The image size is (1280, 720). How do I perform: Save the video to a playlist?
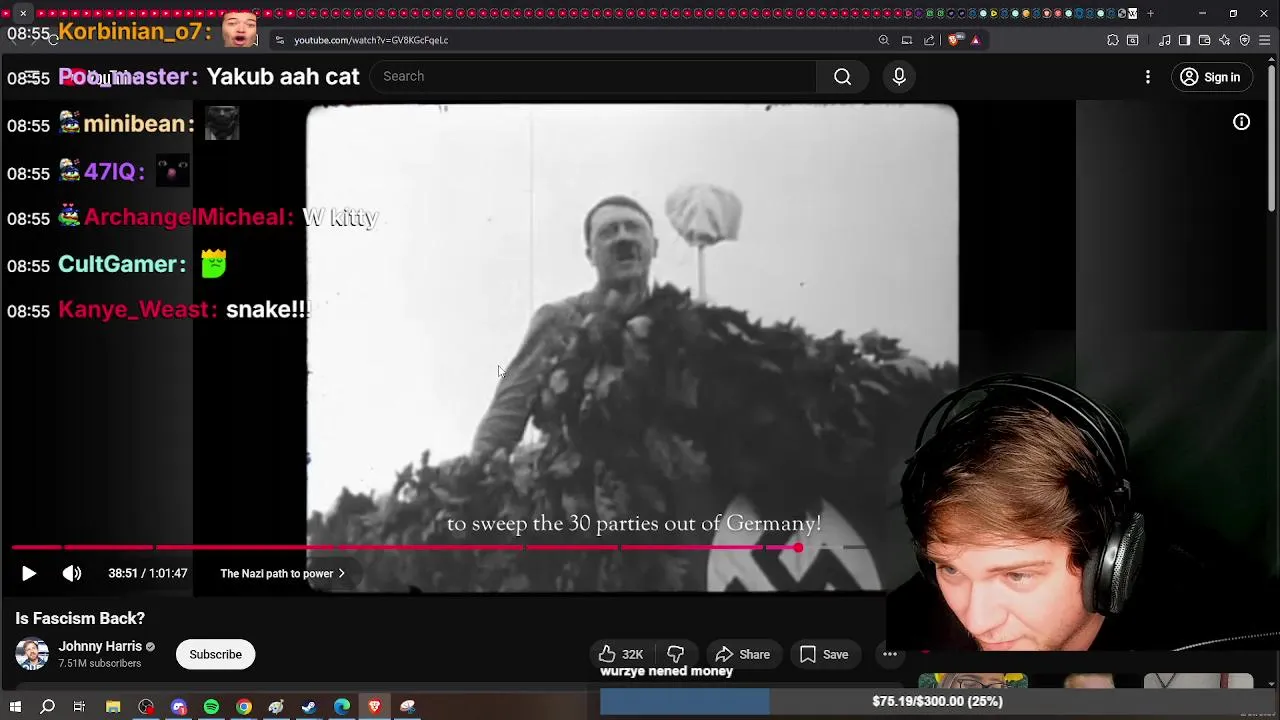pyautogui.click(x=824, y=654)
